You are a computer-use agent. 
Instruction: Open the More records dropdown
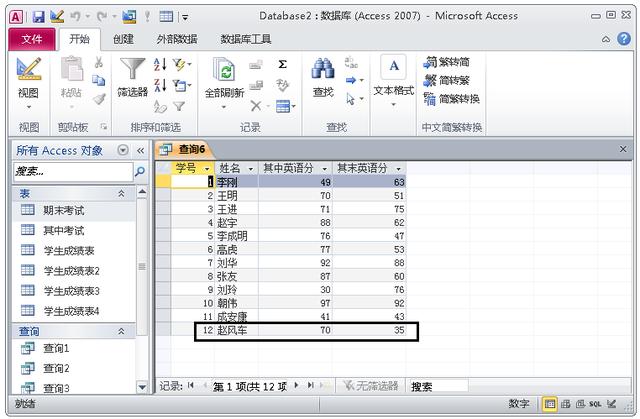tap(285, 106)
